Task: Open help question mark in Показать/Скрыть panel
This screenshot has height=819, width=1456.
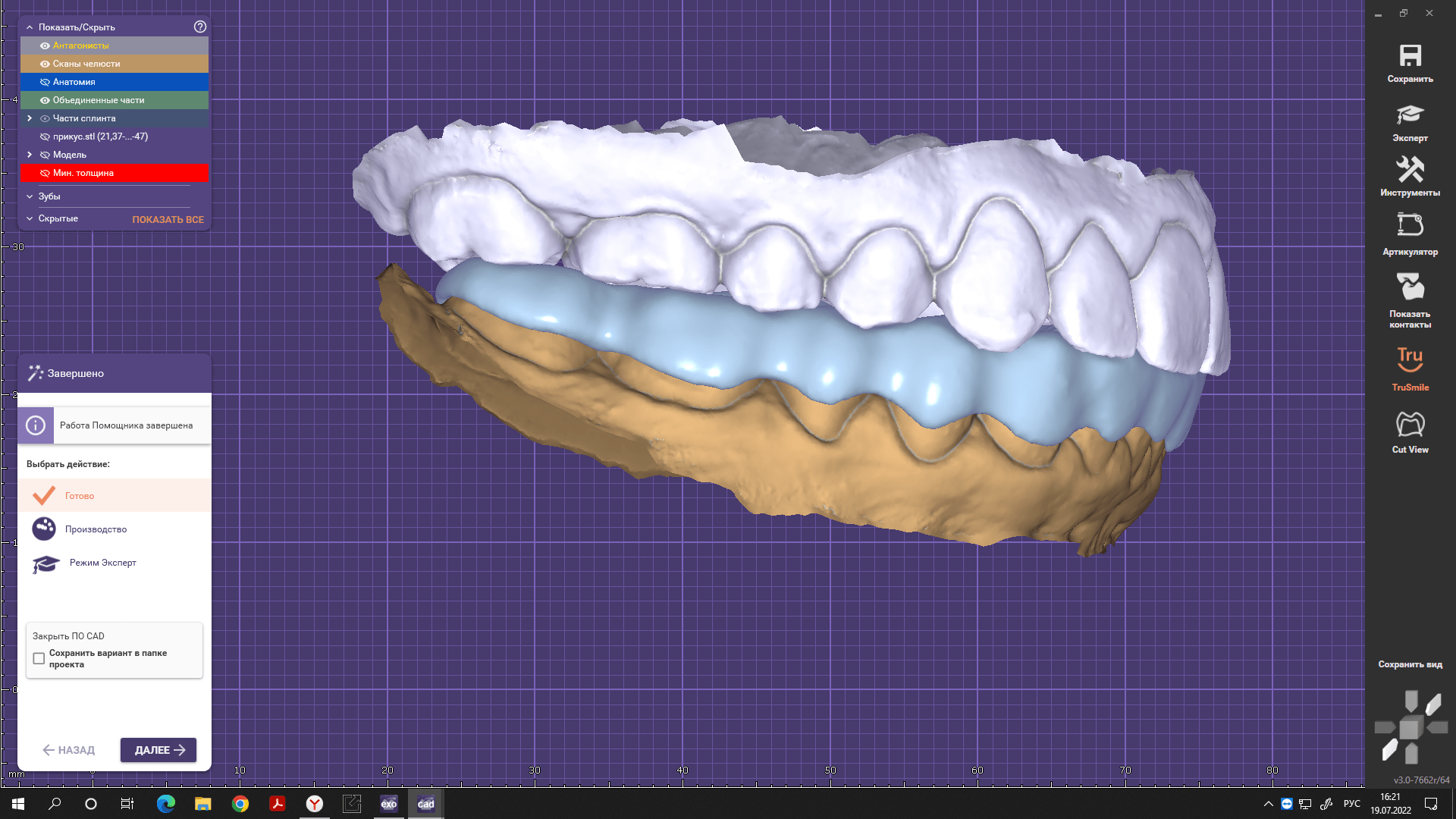Action: [200, 27]
